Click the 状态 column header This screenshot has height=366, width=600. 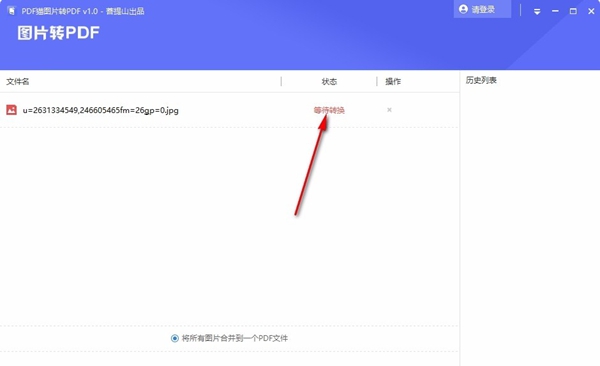pyautogui.click(x=329, y=81)
